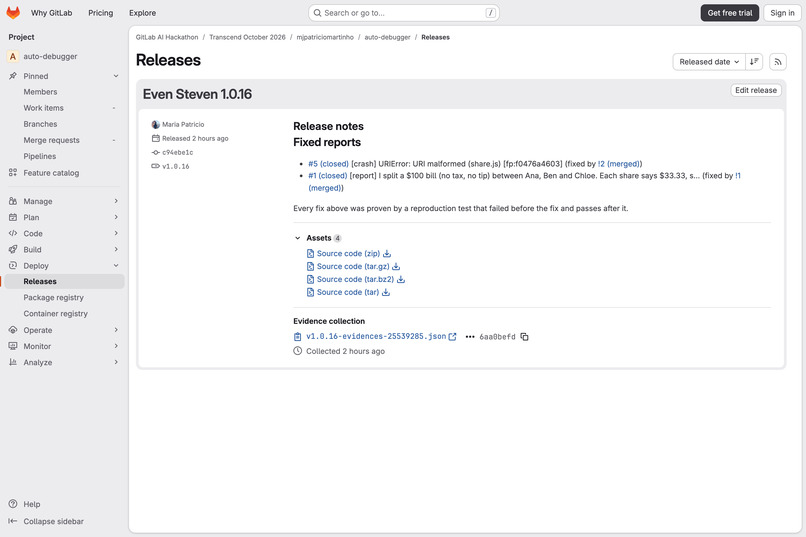Click the tag icon next to v1.0.16

click(156, 166)
